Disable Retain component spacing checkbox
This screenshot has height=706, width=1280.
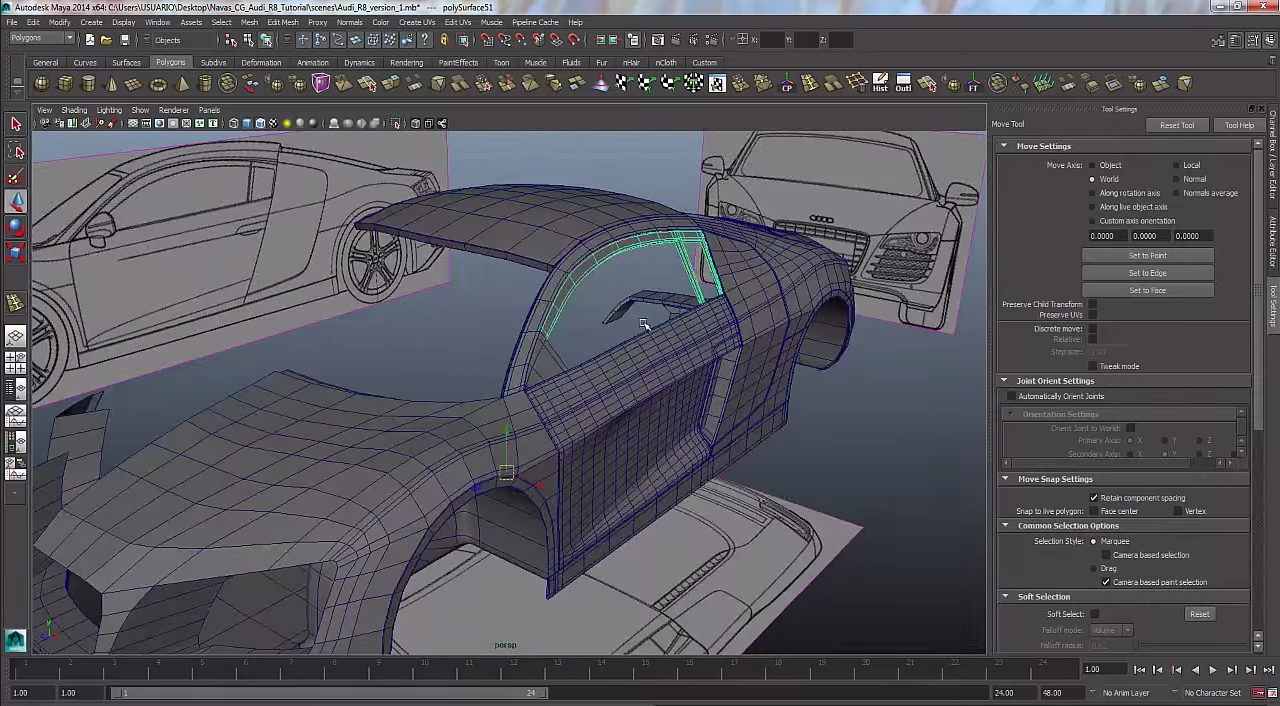coord(1094,498)
